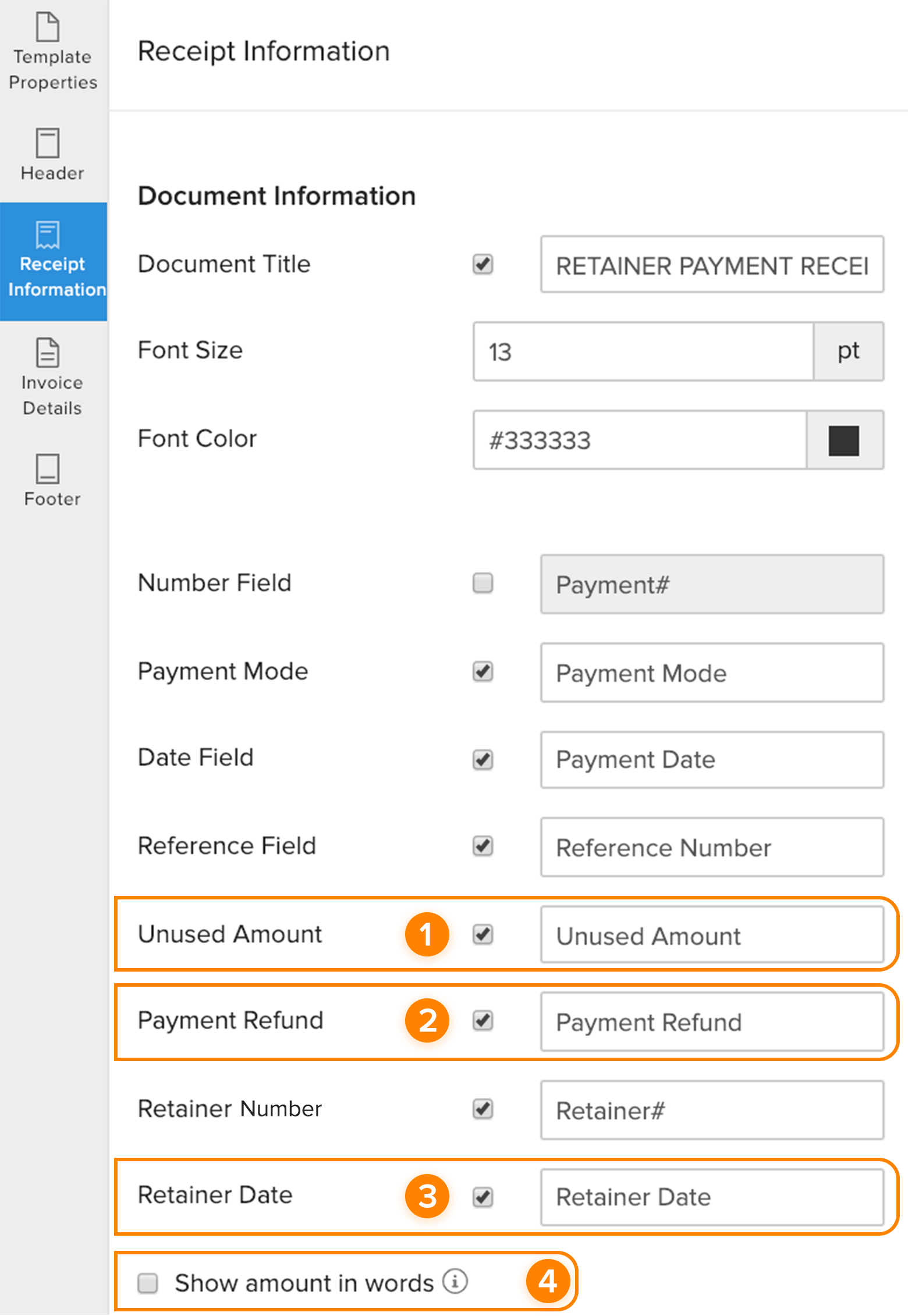Open the Header section icon

[48, 144]
